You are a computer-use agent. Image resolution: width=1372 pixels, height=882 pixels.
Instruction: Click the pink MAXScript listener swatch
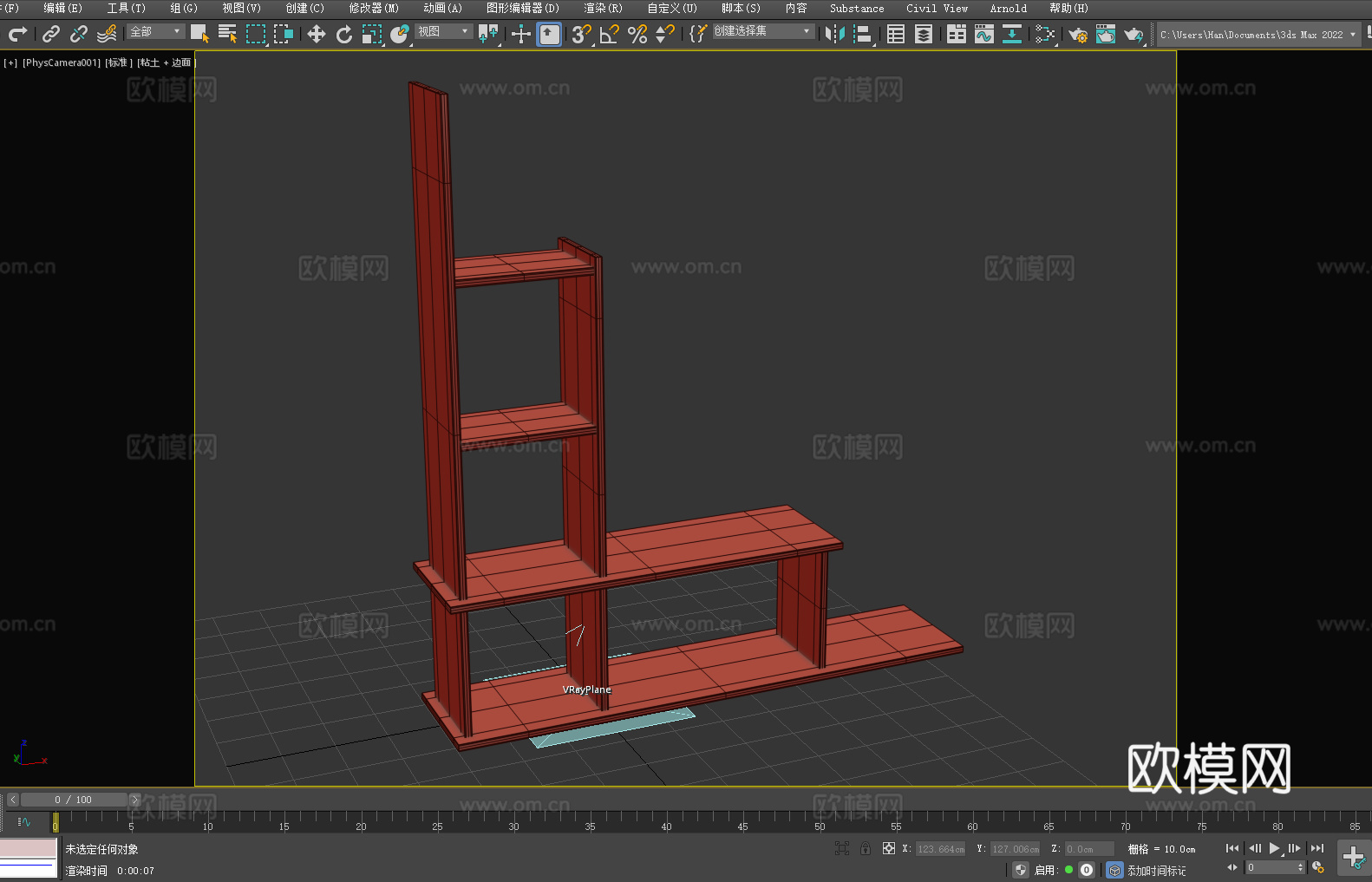pos(29,848)
